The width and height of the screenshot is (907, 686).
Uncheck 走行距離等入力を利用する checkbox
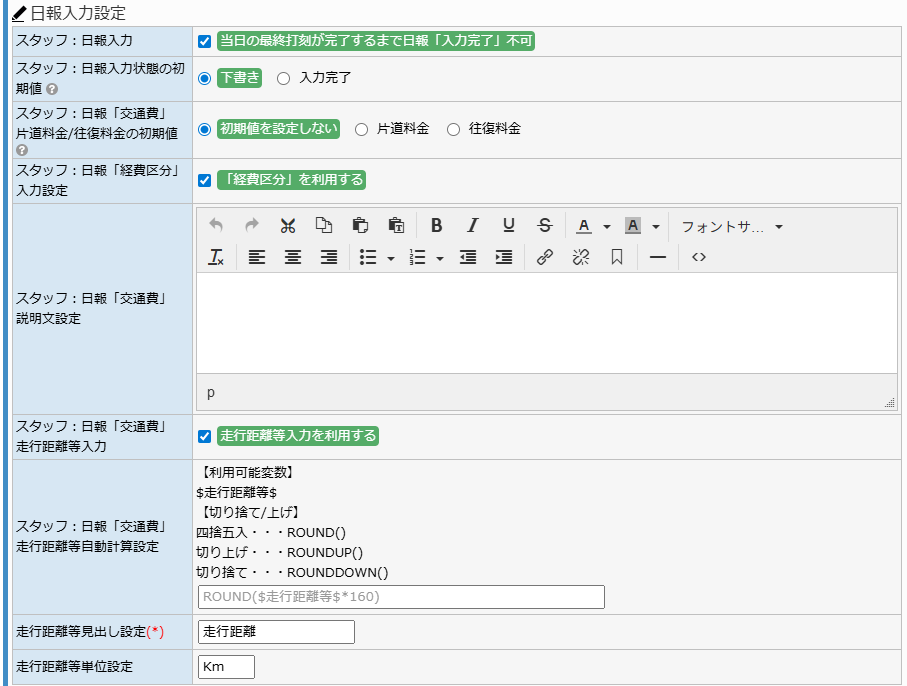204,436
